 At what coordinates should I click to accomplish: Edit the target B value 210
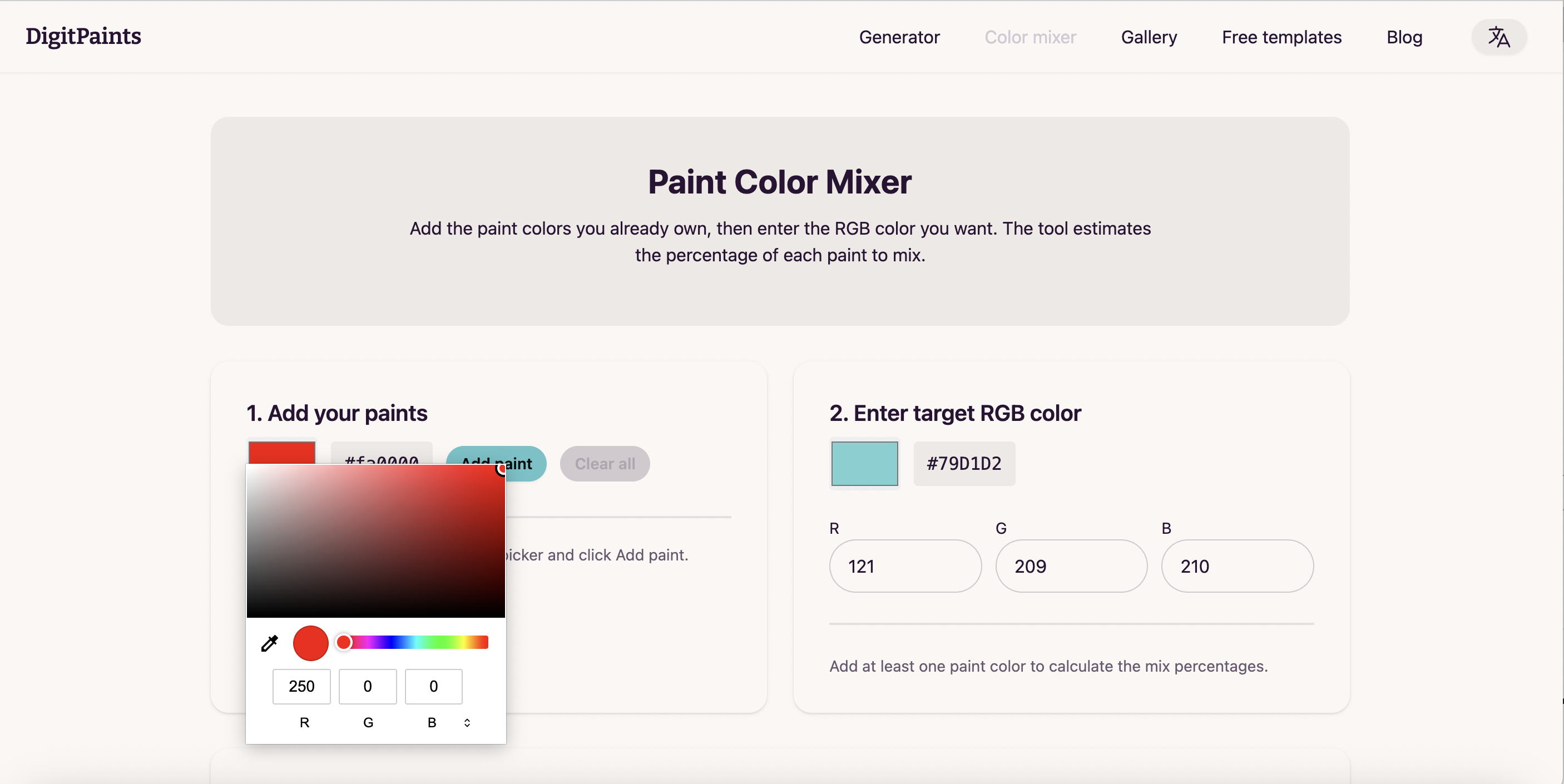click(x=1238, y=565)
